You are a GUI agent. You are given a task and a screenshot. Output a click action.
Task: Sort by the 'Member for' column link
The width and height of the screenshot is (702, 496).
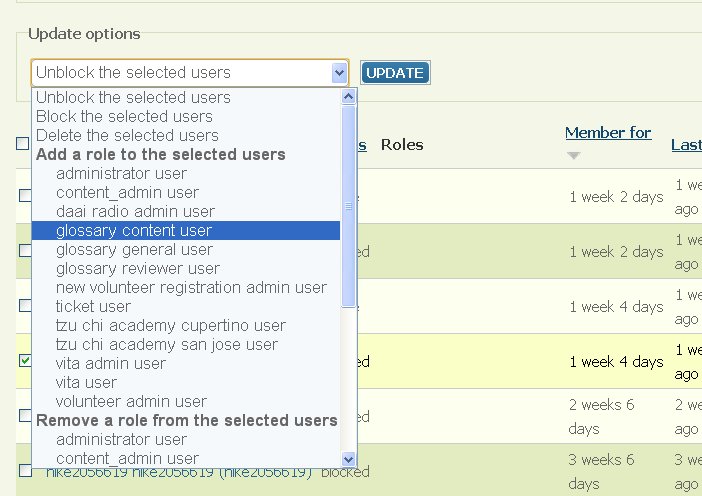[607, 132]
